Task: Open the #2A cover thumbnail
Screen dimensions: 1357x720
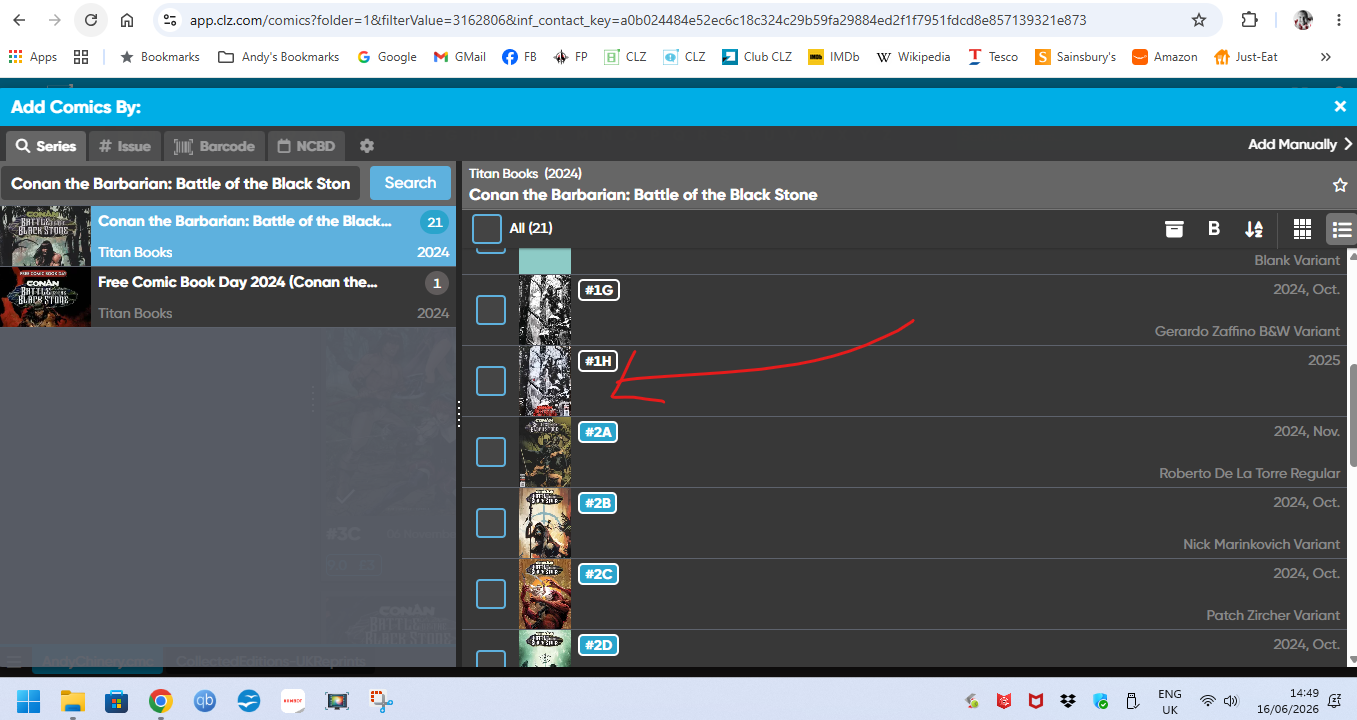Action: (x=545, y=452)
